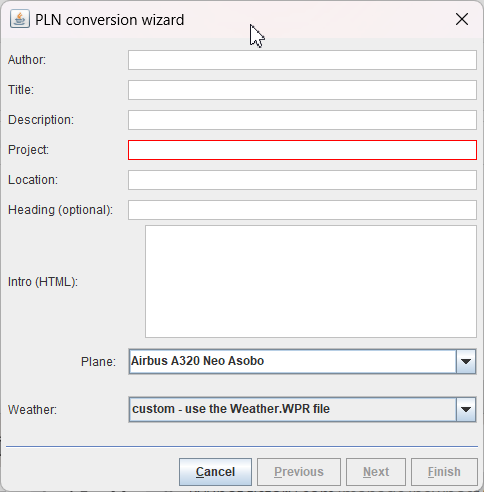The image size is (484, 492).
Task: Close the PLN conversion wizard window
Action: coord(462,19)
